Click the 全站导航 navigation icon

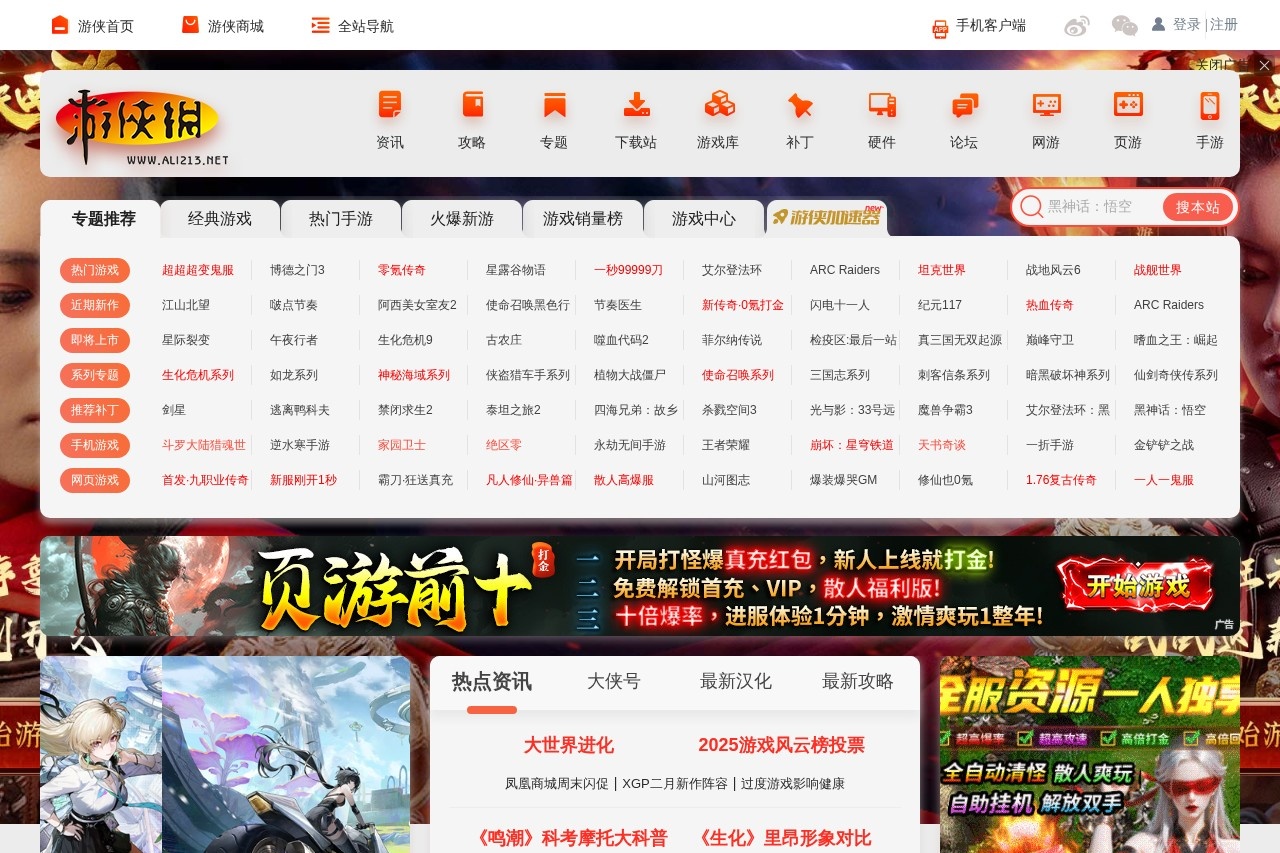pyautogui.click(x=320, y=25)
